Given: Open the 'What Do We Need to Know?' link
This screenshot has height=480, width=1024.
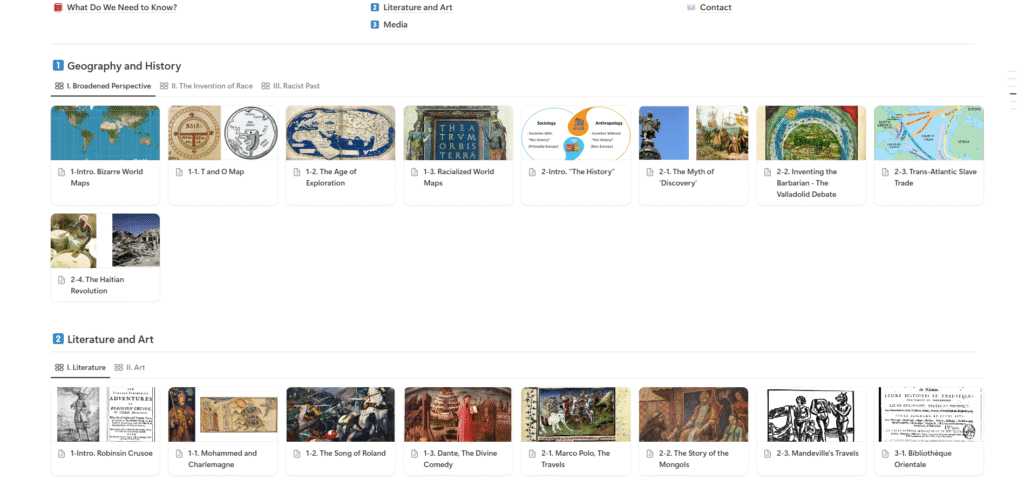Looking at the screenshot, I should [122, 8].
